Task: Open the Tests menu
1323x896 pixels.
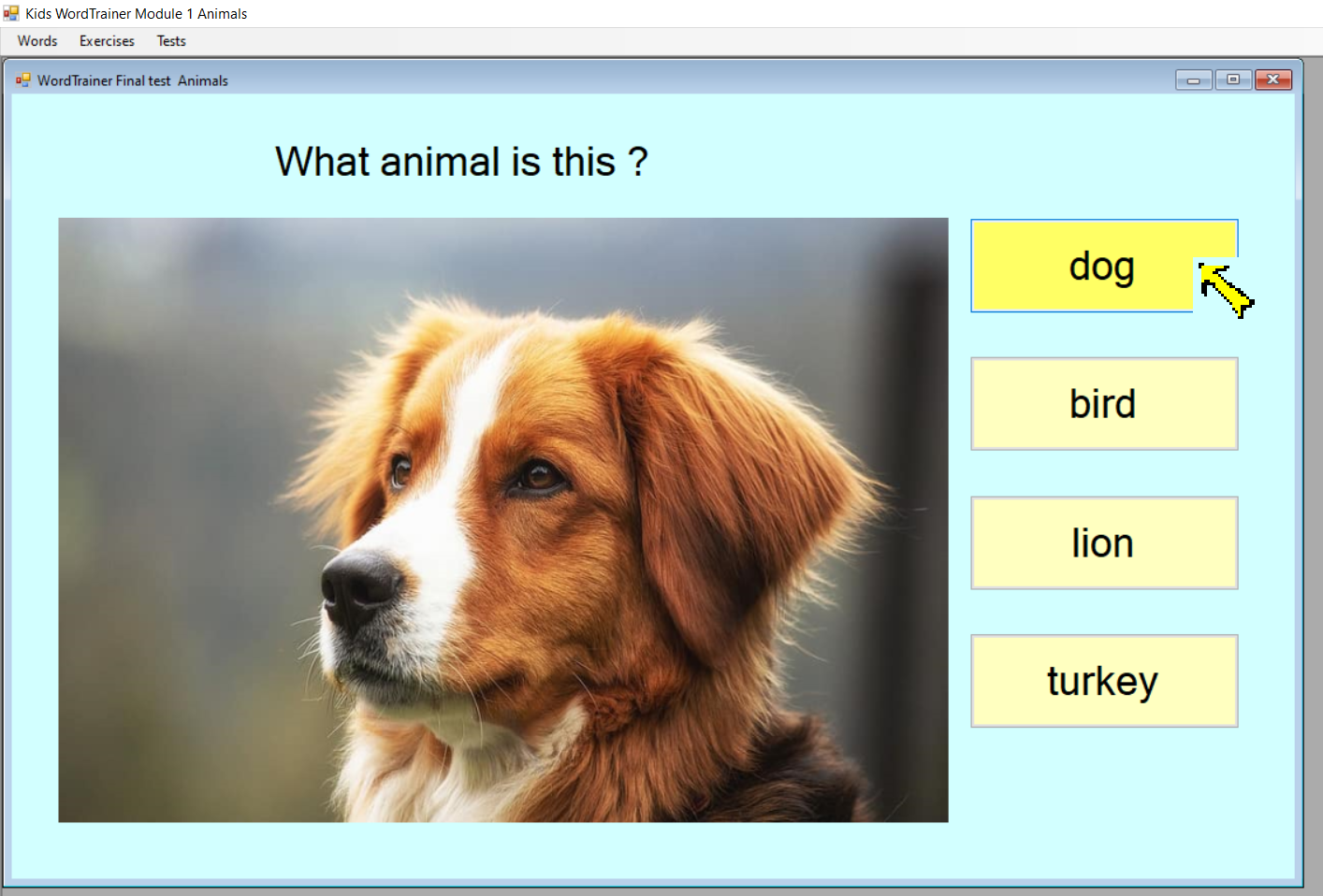Action: (x=171, y=41)
